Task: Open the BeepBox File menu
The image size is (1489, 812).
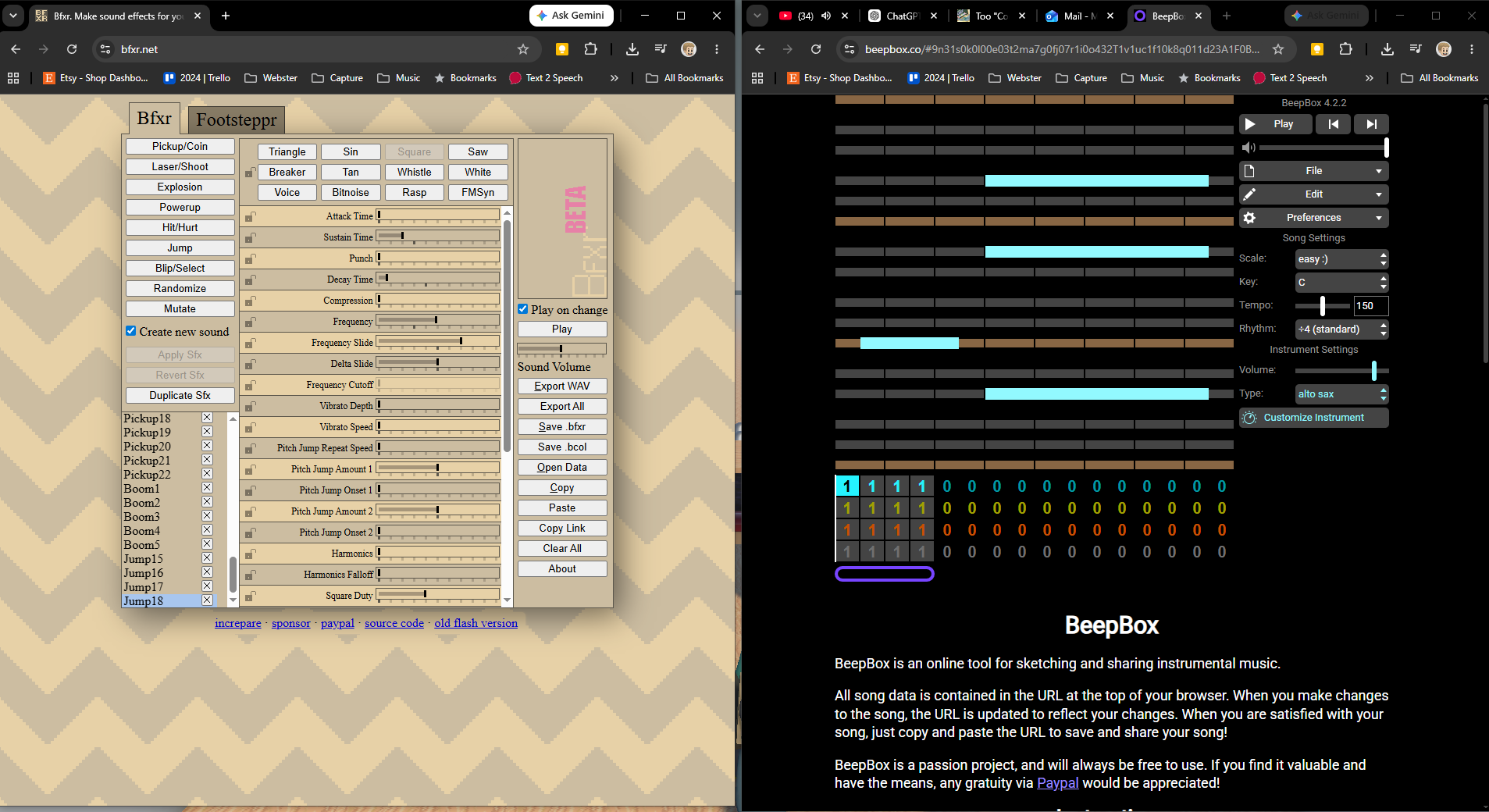Action: click(x=1314, y=171)
